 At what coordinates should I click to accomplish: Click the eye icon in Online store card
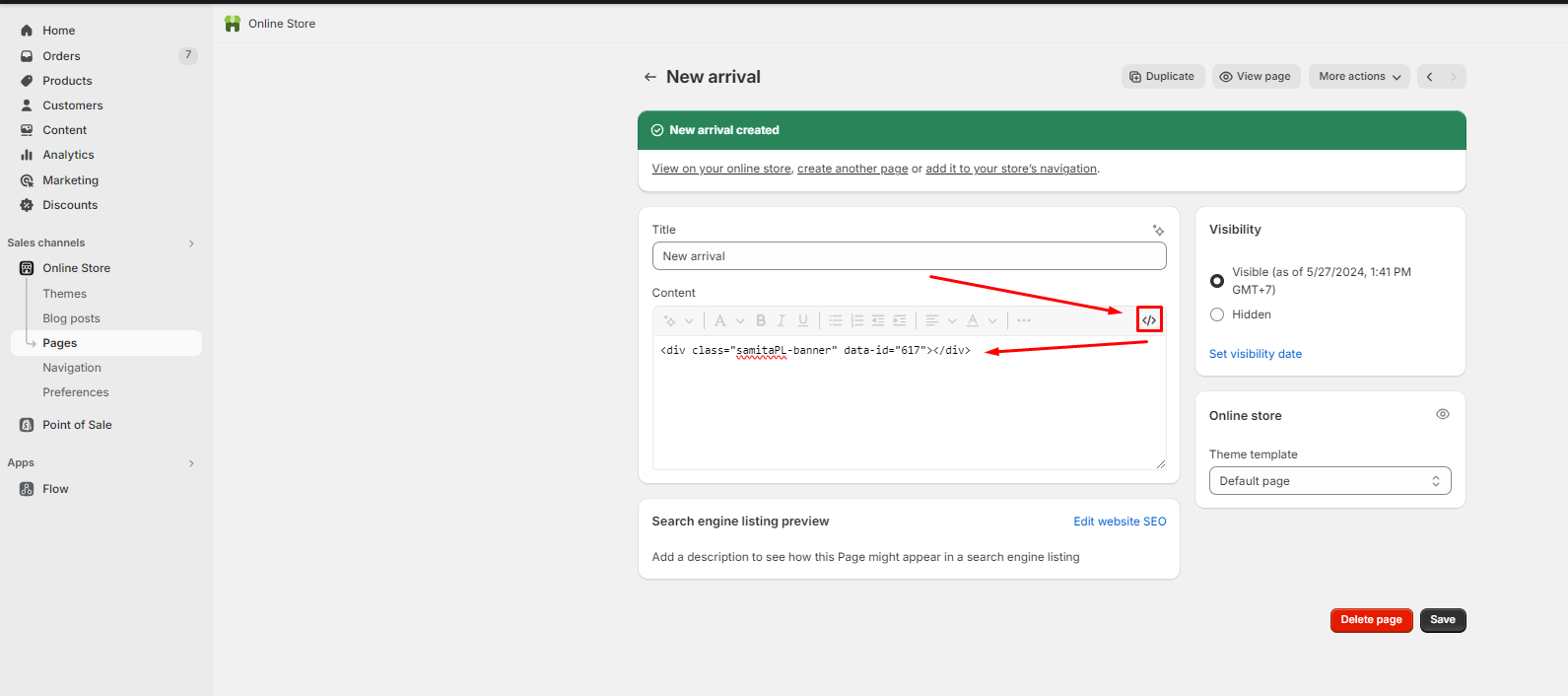1442,415
